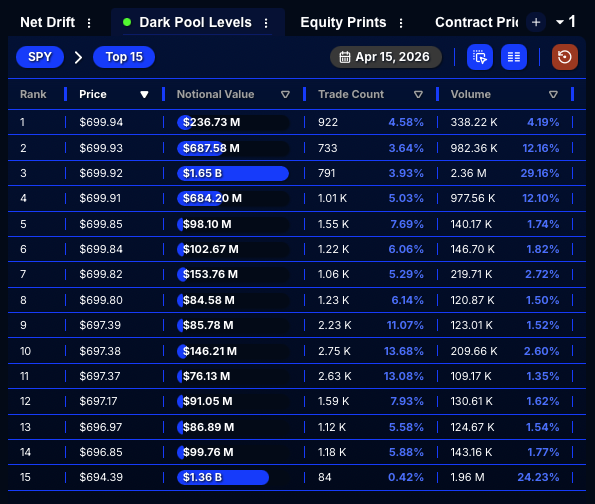Select price cell $699.84
595x504 pixels.
[x=101, y=249]
